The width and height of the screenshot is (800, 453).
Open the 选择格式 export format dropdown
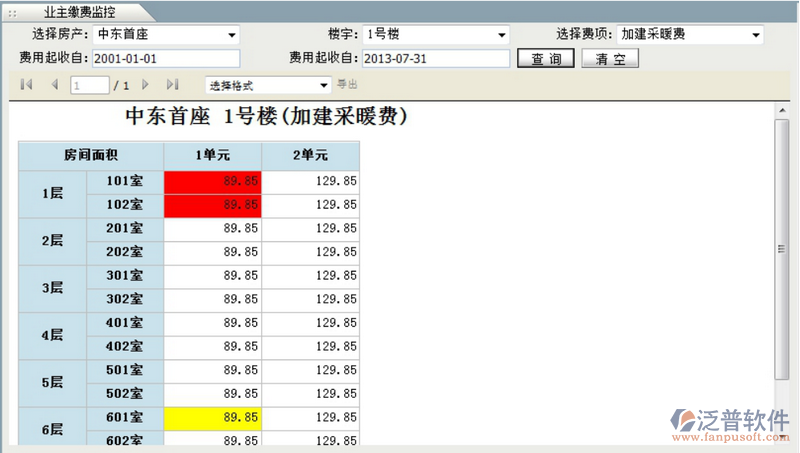click(x=323, y=86)
